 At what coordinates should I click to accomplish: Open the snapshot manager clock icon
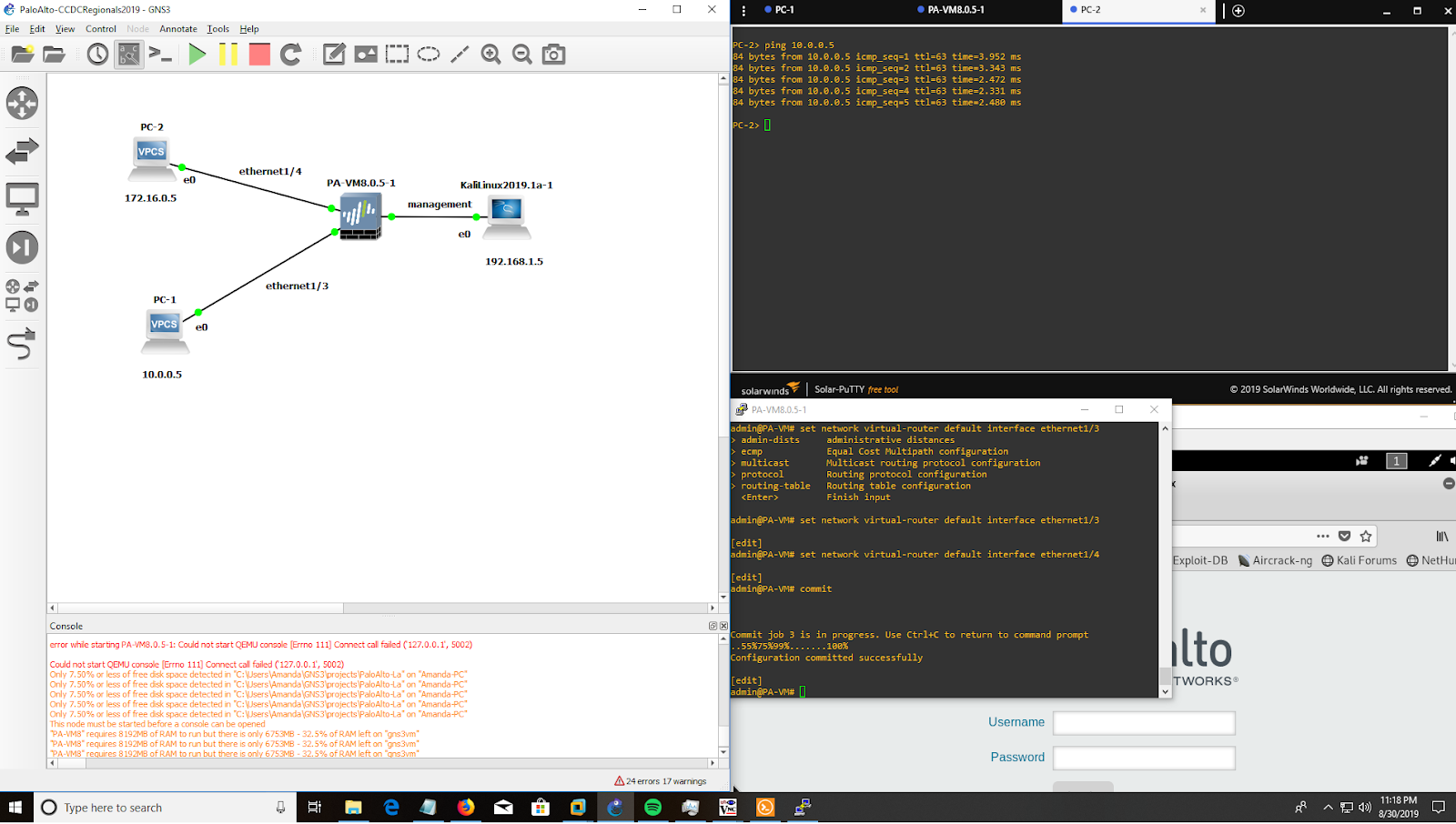[97, 55]
